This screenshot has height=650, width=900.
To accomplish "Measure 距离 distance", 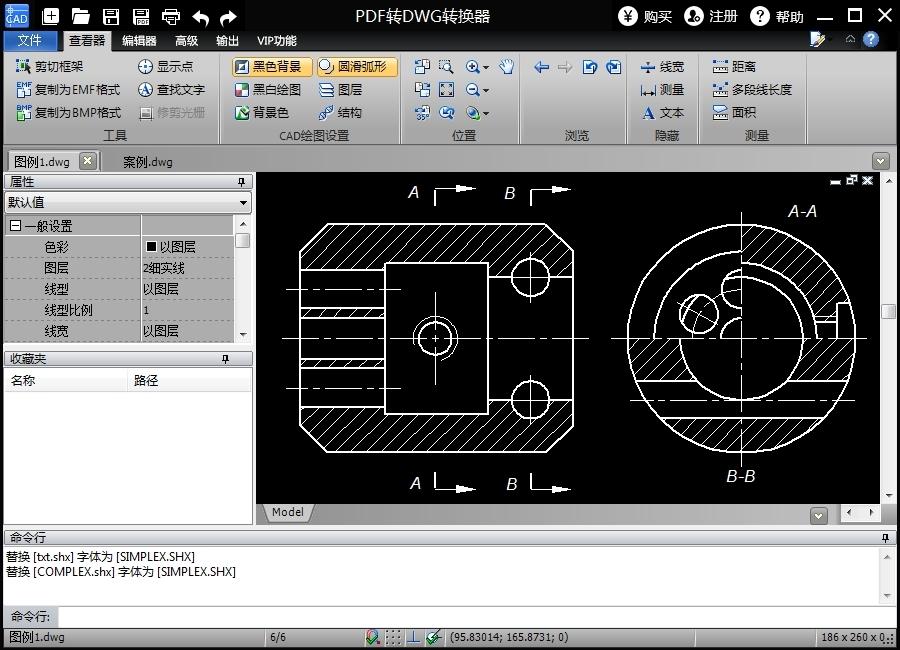I will click(x=734, y=67).
